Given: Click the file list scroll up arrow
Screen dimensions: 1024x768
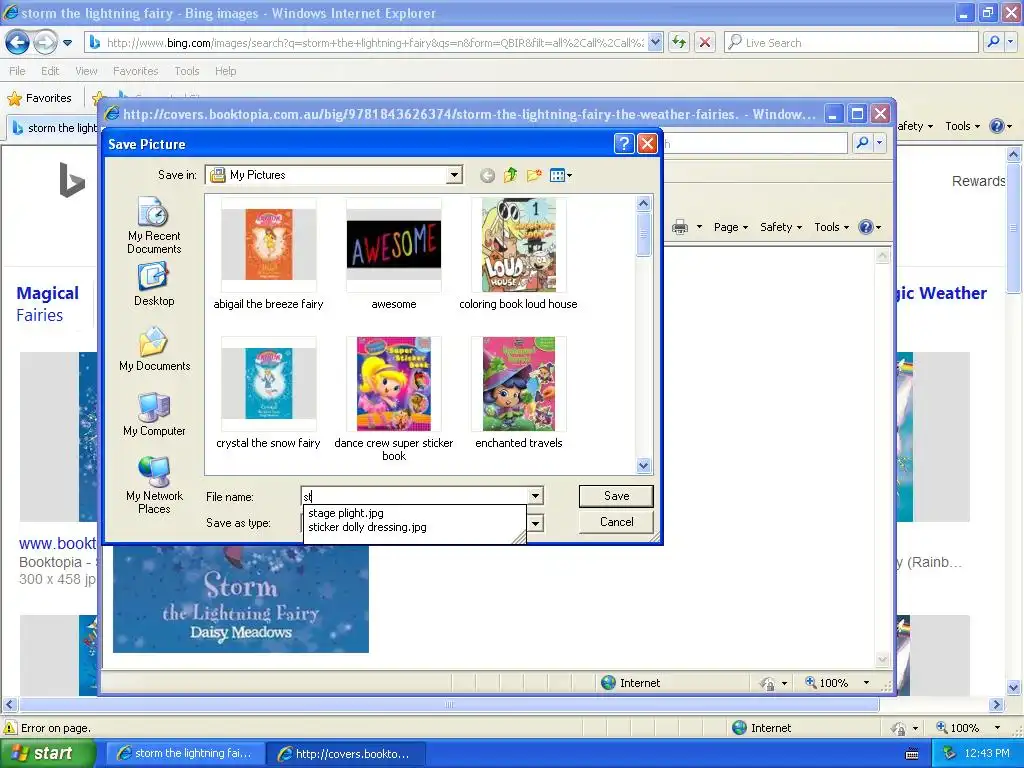Looking at the screenshot, I should click(643, 203).
